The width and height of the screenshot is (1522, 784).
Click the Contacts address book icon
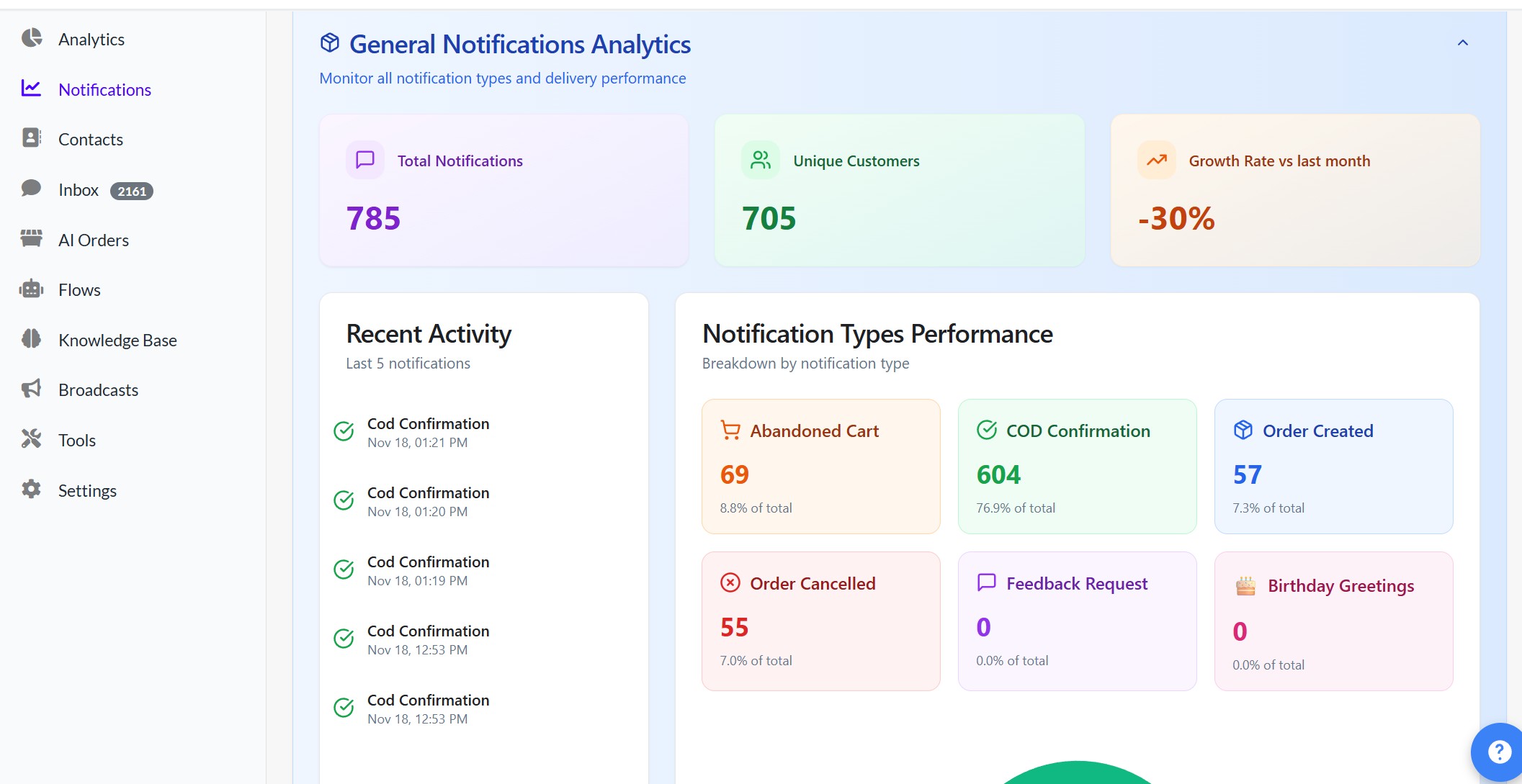(x=32, y=138)
